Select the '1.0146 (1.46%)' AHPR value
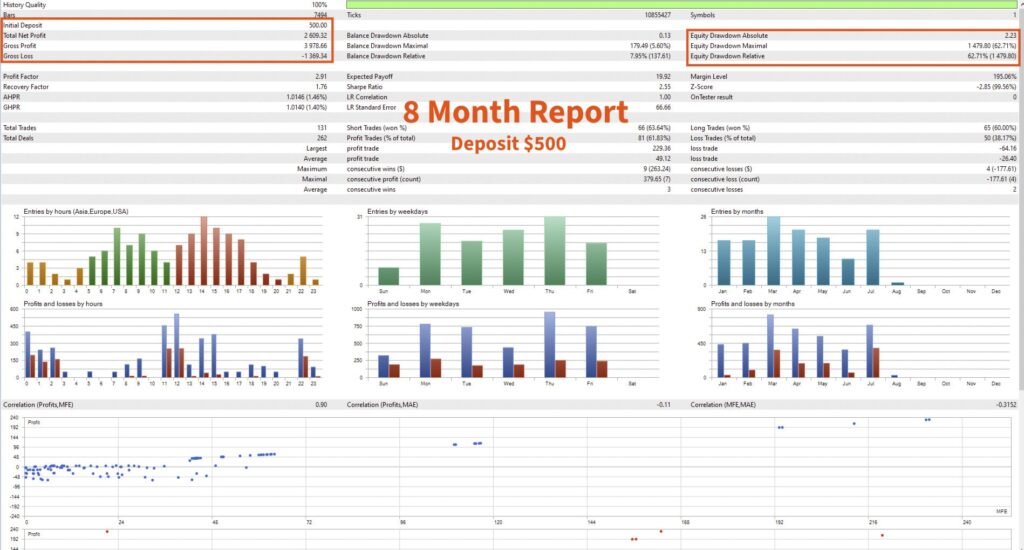The height and width of the screenshot is (550, 1024). click(307, 97)
